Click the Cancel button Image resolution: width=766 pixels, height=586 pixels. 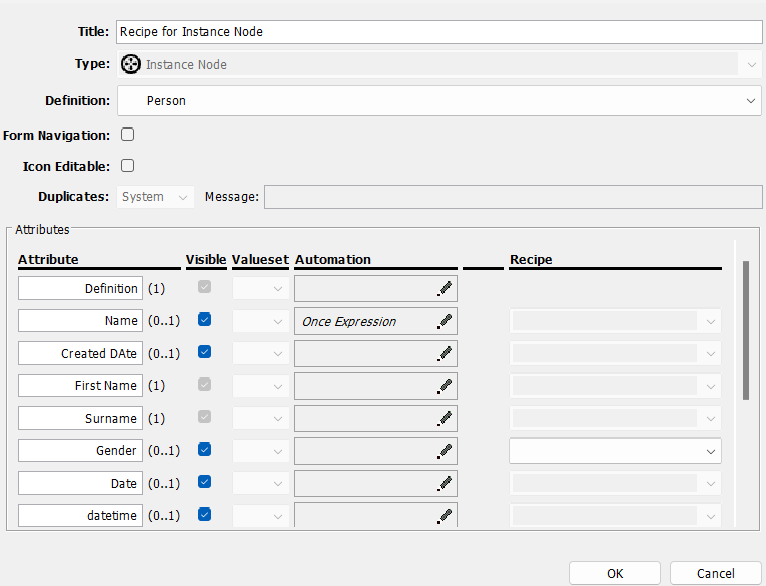click(x=715, y=573)
